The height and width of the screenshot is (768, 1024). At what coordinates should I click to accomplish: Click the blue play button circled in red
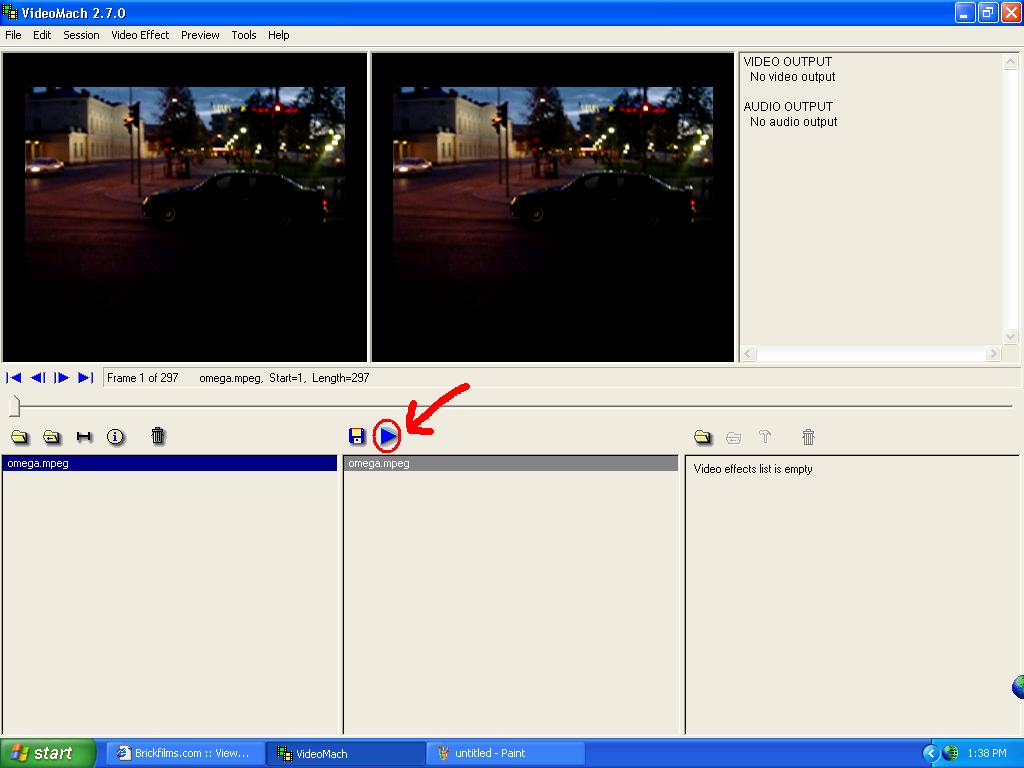388,436
